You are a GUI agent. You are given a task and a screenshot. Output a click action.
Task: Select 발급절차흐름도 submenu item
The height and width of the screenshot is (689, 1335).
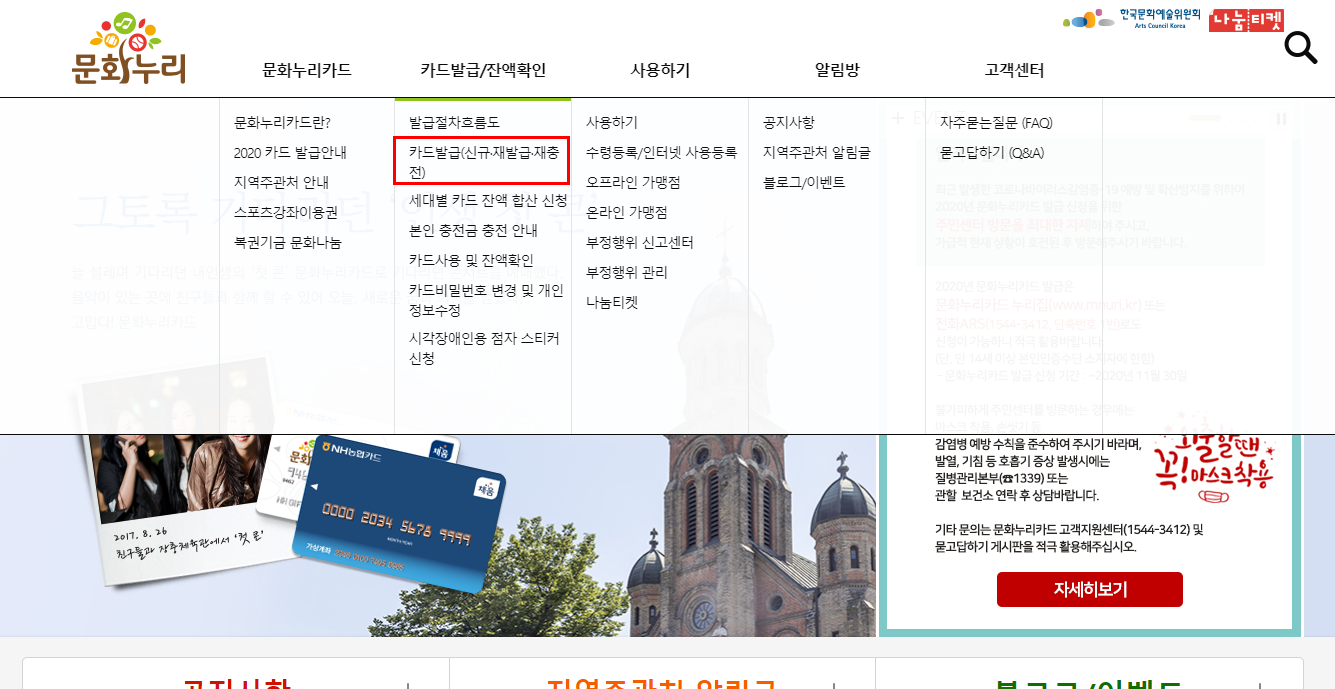tap(454, 122)
